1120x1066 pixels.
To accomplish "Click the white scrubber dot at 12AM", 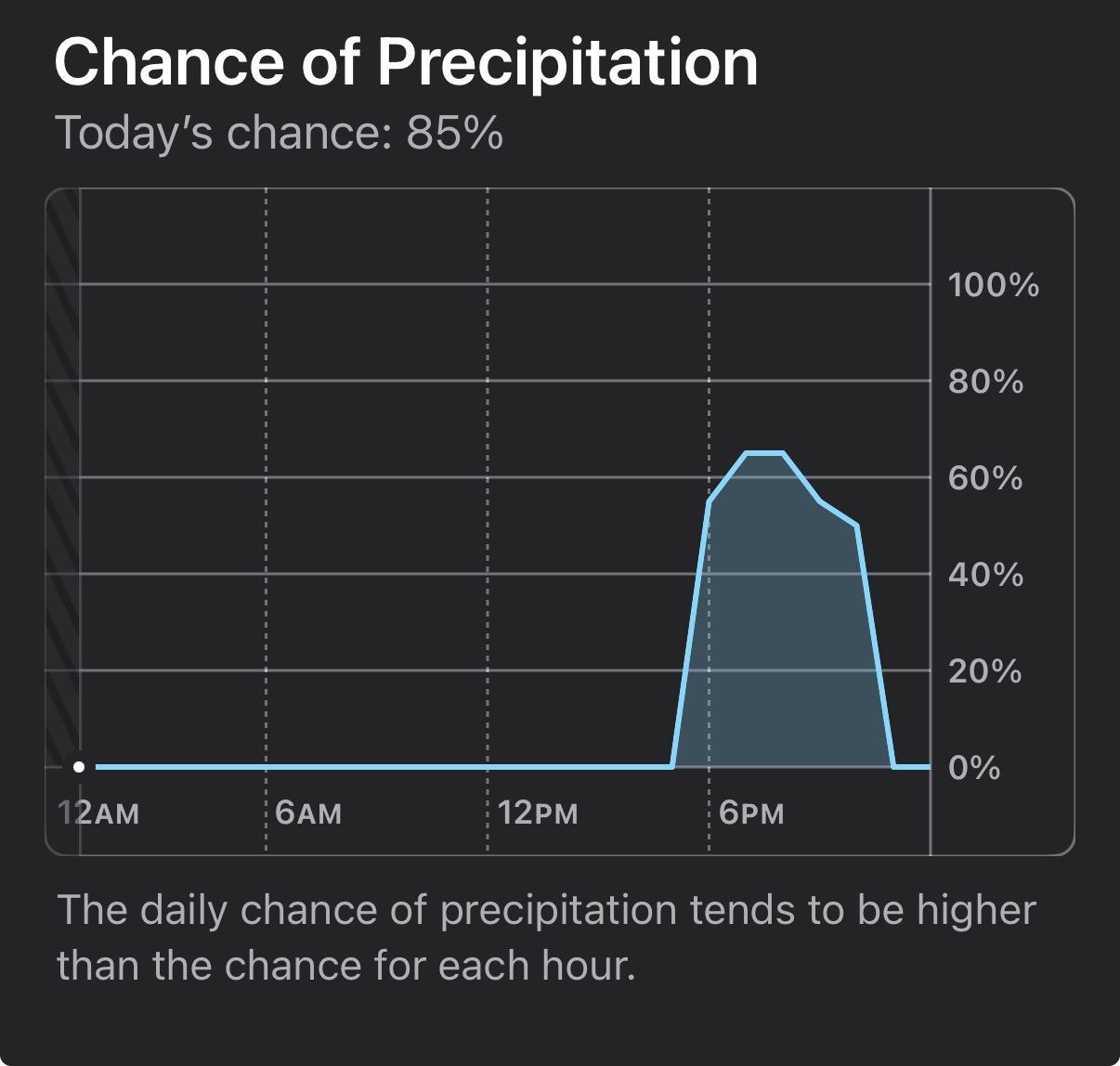I will [x=79, y=767].
